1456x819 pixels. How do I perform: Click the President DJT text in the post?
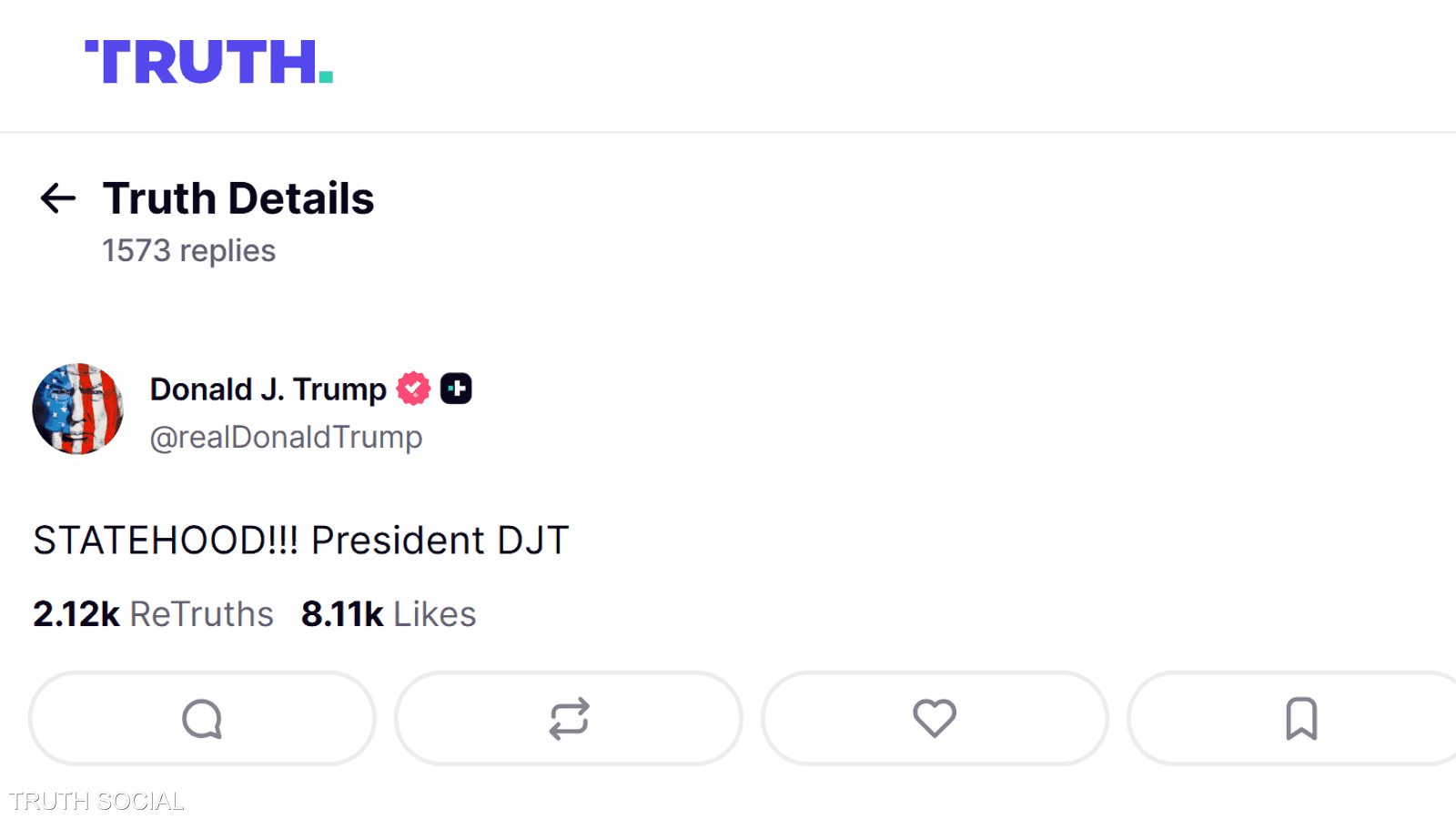pos(440,541)
